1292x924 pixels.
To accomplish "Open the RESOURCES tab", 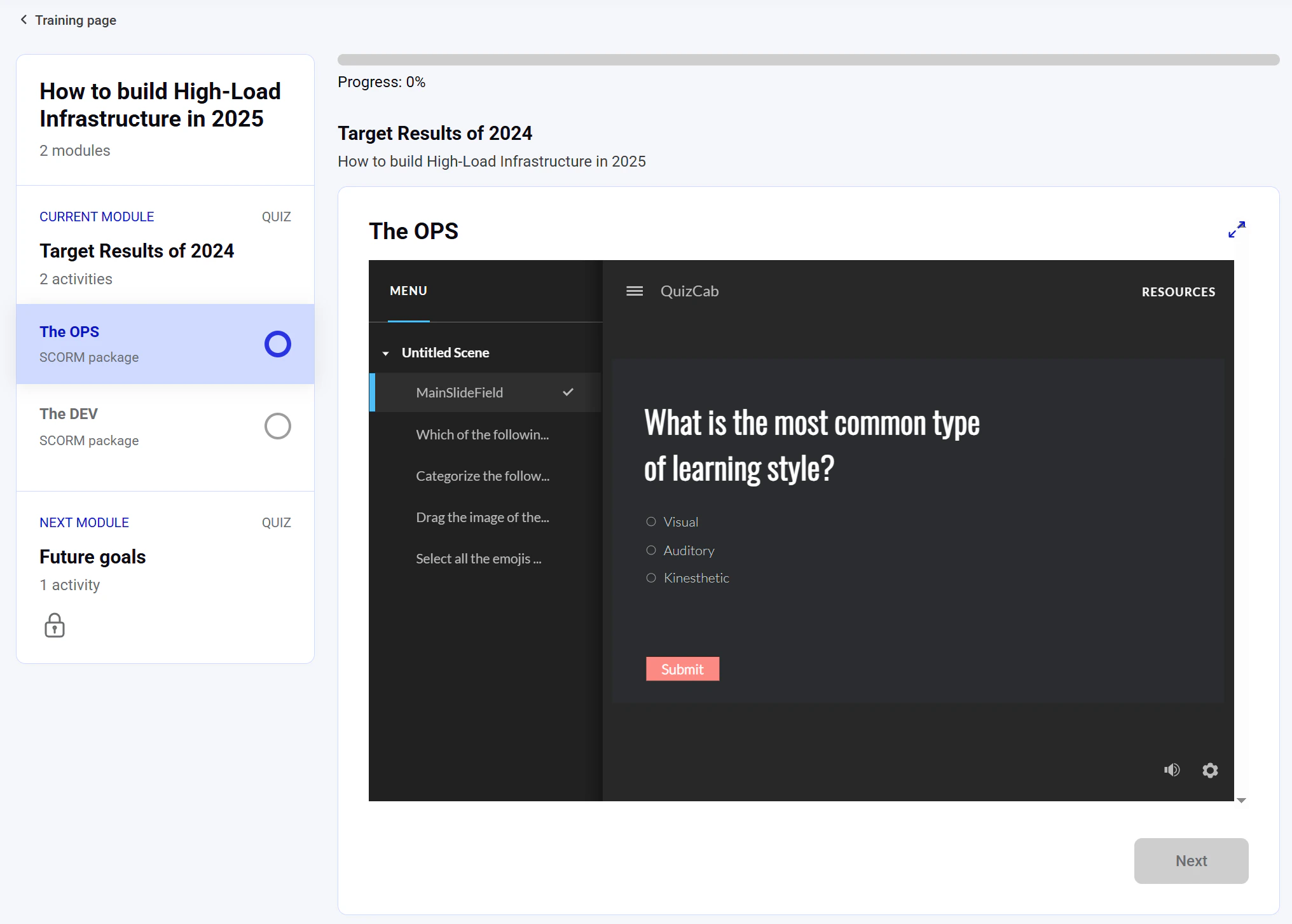I will [1178, 292].
